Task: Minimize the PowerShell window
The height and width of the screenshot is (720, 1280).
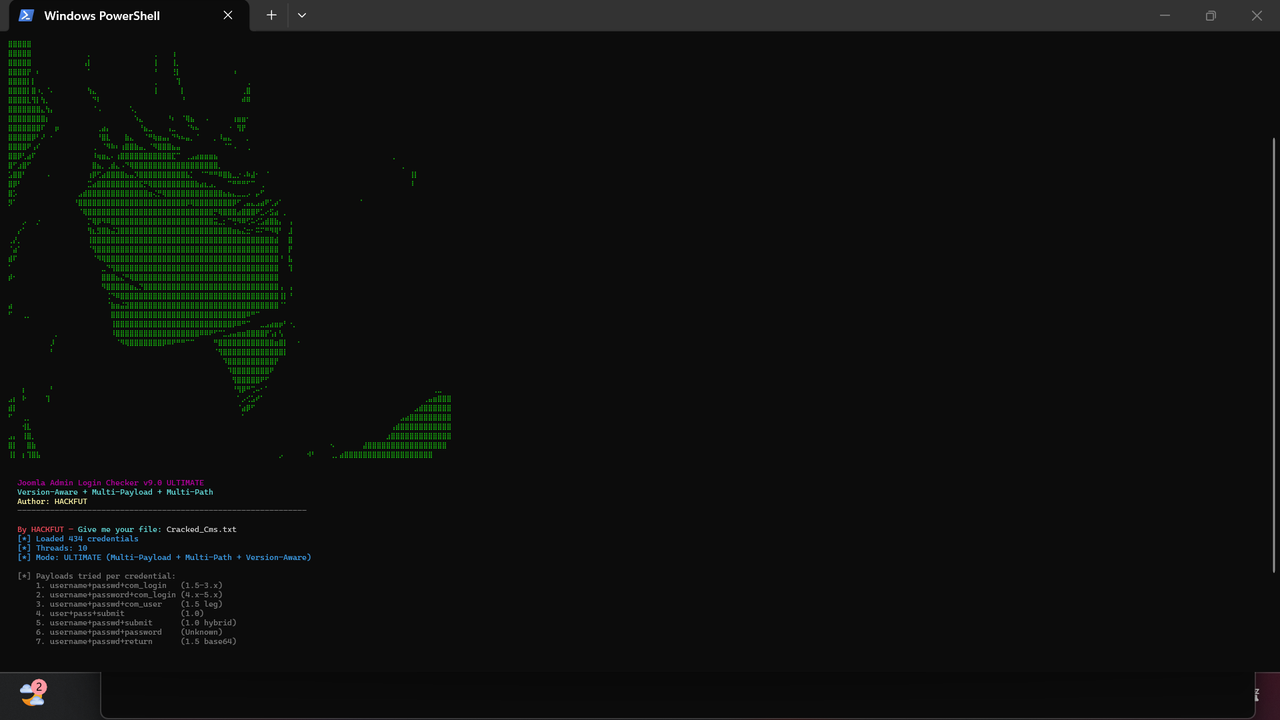Action: coord(1165,16)
